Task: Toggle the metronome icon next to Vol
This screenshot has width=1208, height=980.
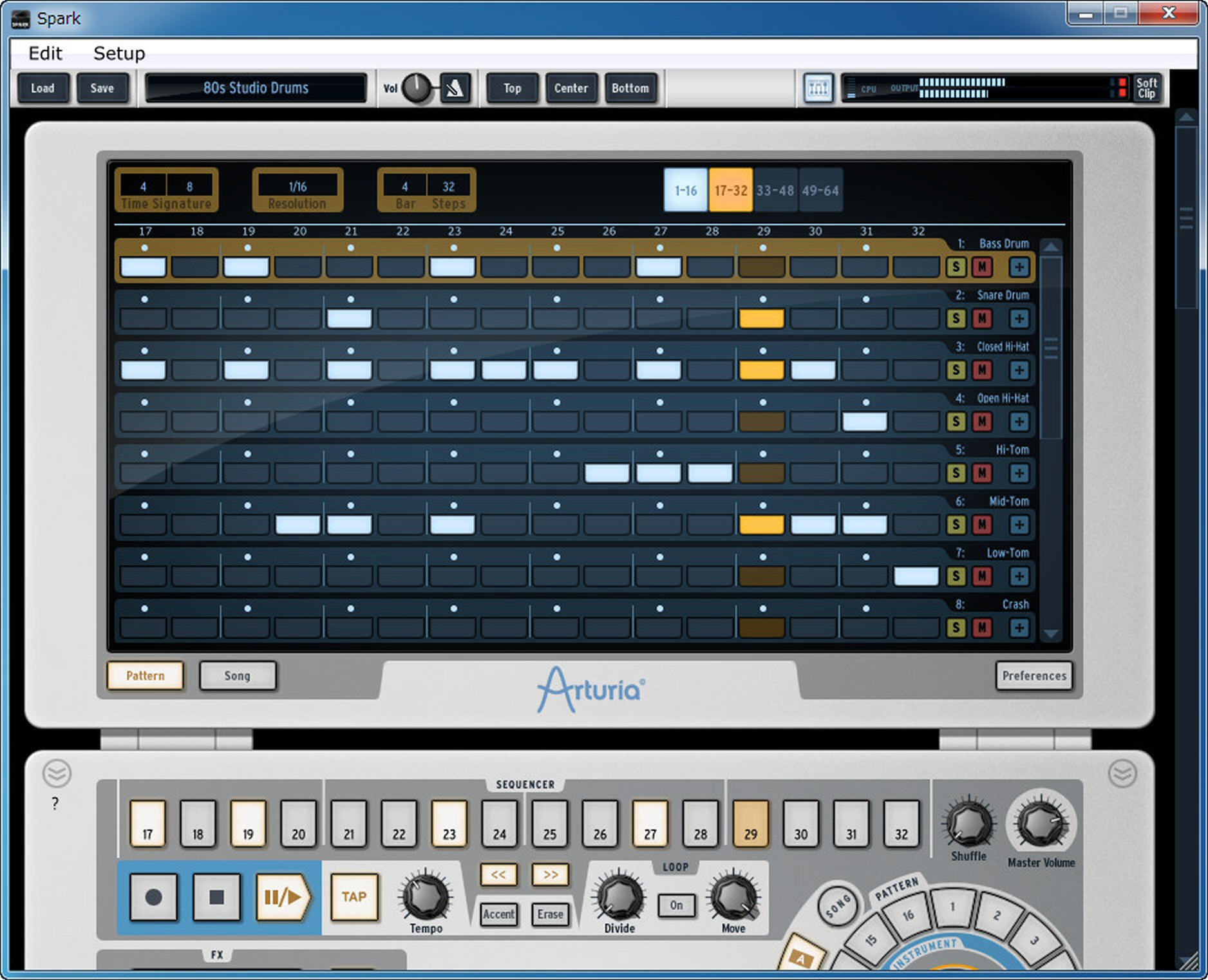Action: (455, 88)
